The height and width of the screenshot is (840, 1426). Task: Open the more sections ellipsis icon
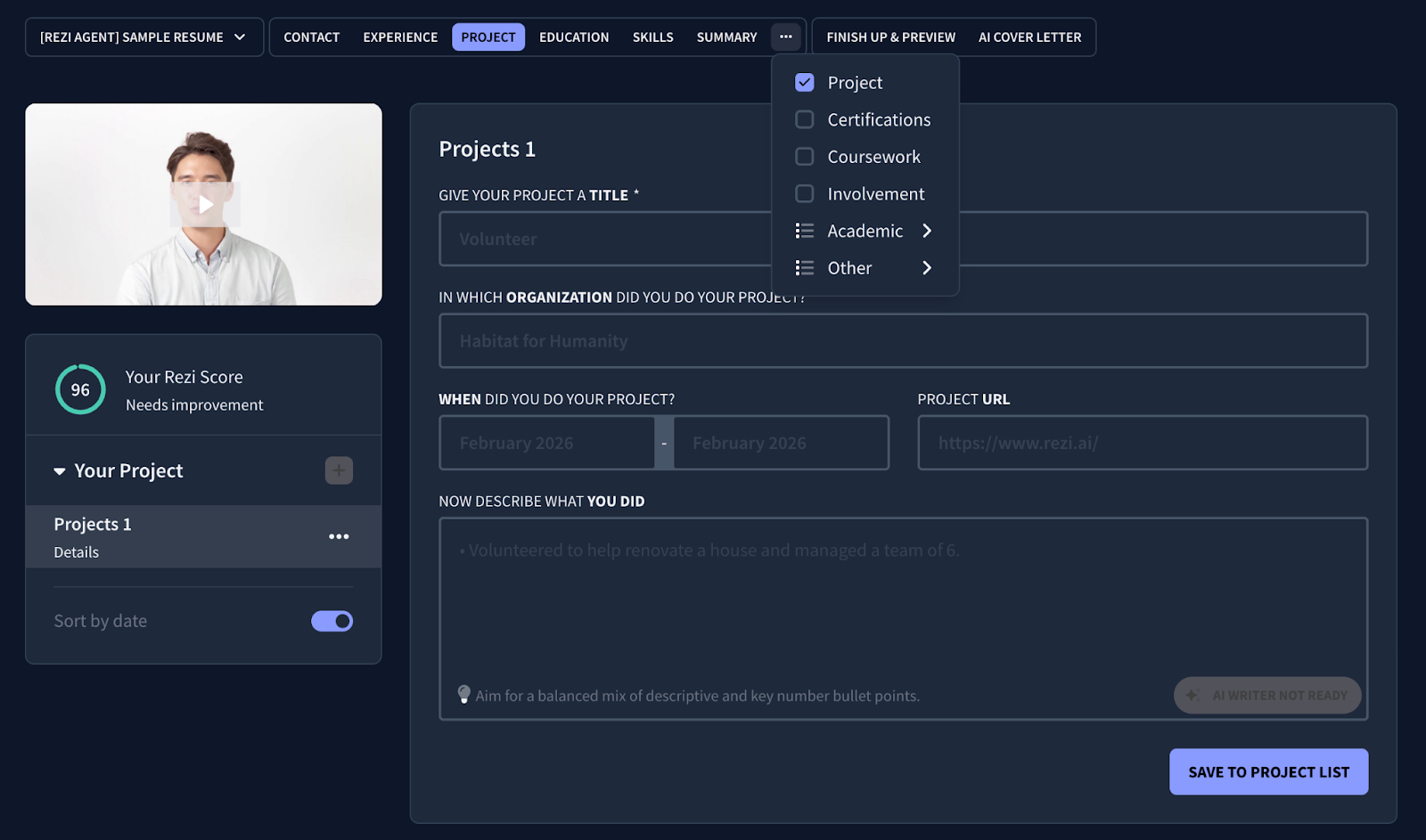(785, 37)
